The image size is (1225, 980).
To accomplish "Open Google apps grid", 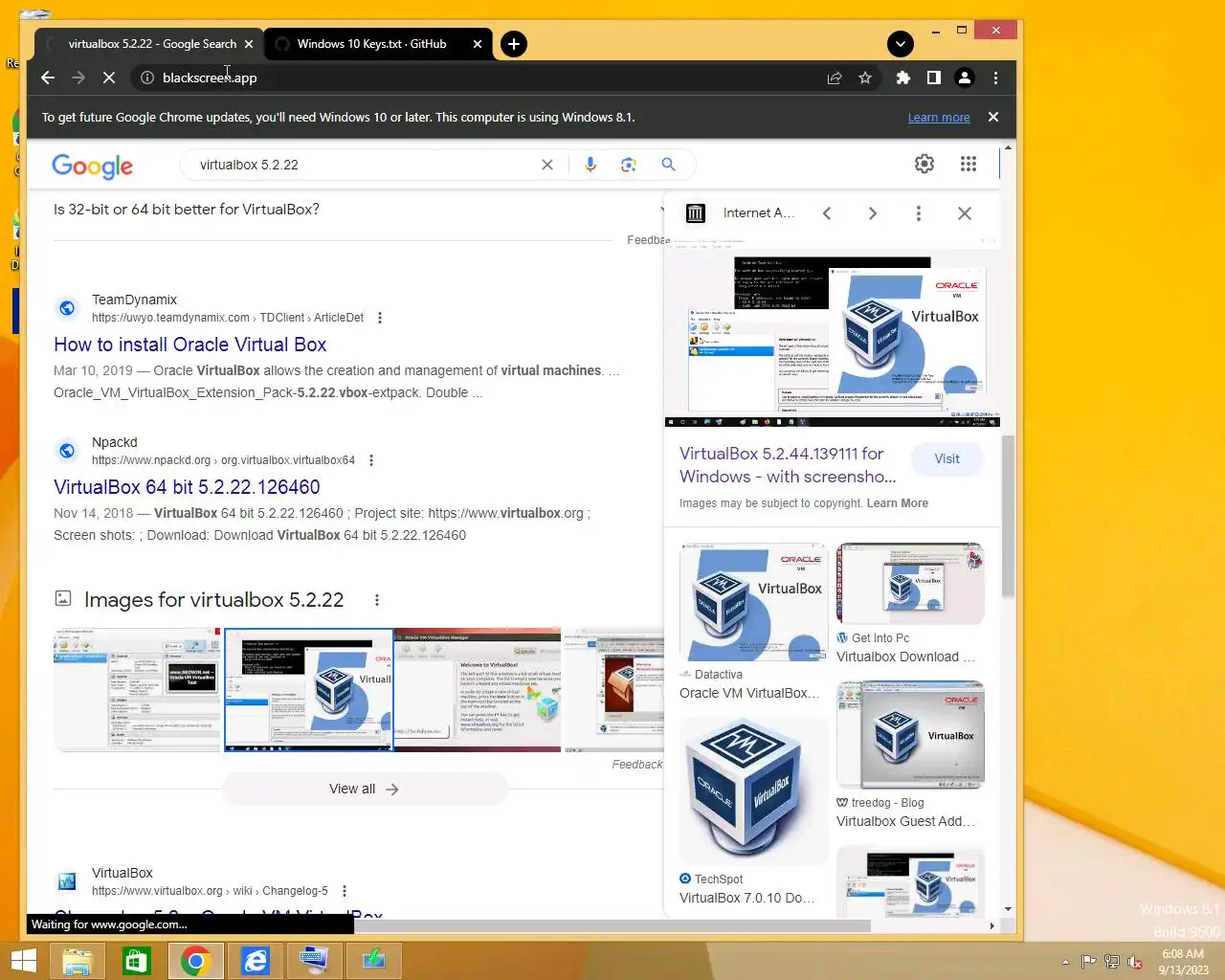I will tap(969, 165).
